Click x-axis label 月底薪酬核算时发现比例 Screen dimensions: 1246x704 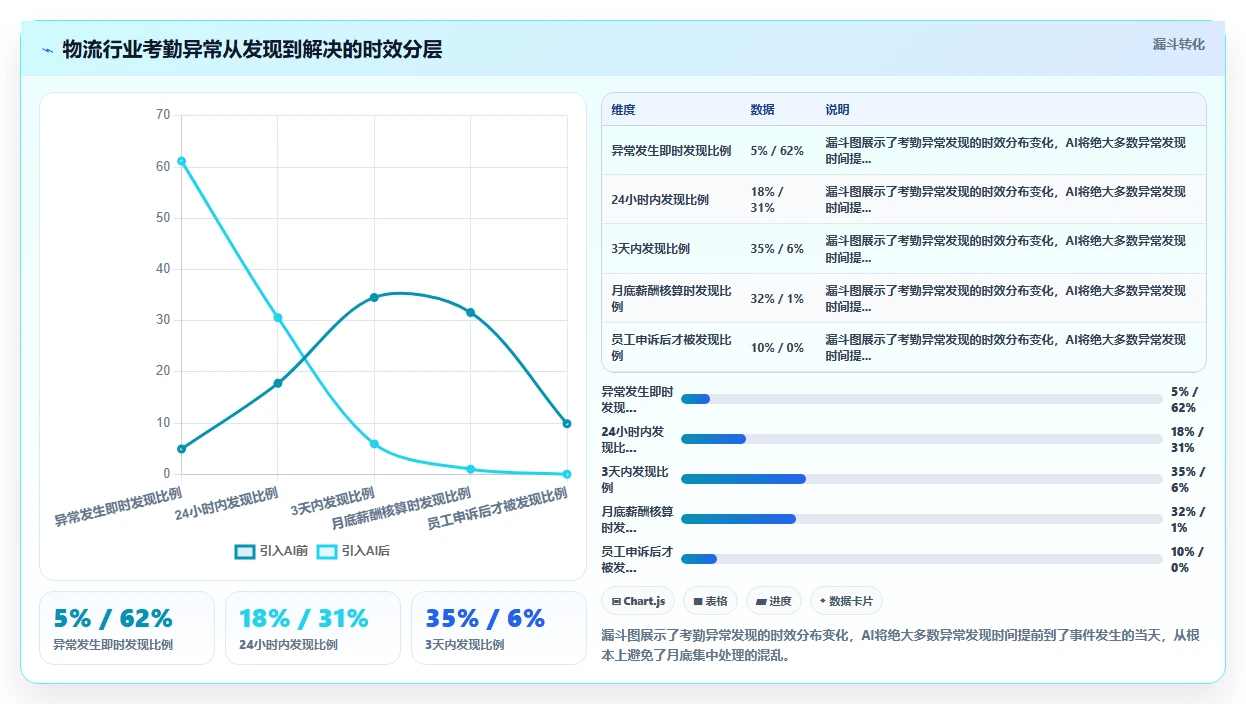(x=401, y=509)
